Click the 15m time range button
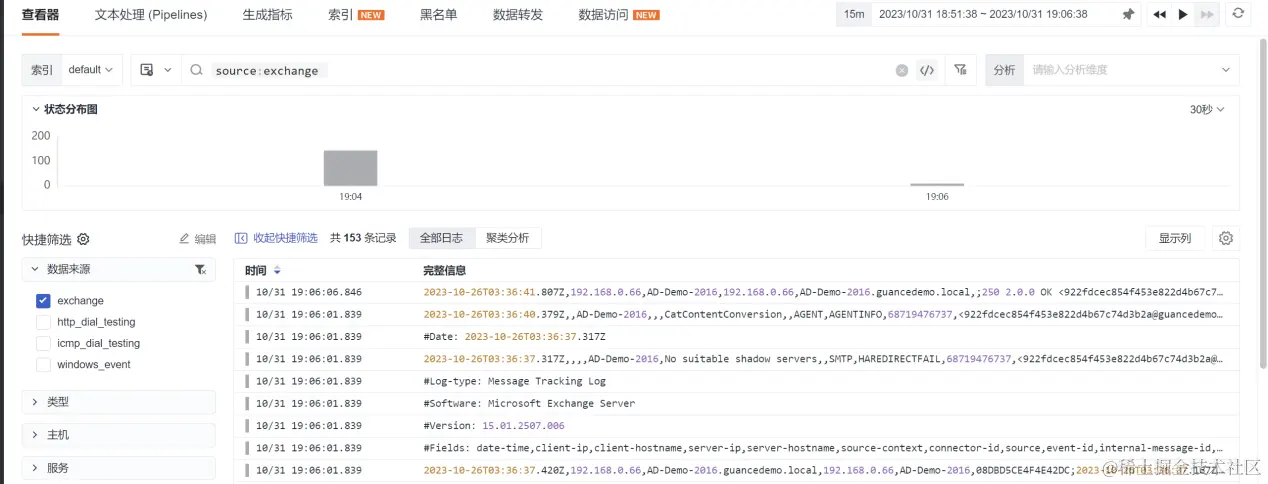This screenshot has height=484, width=1268. click(853, 15)
